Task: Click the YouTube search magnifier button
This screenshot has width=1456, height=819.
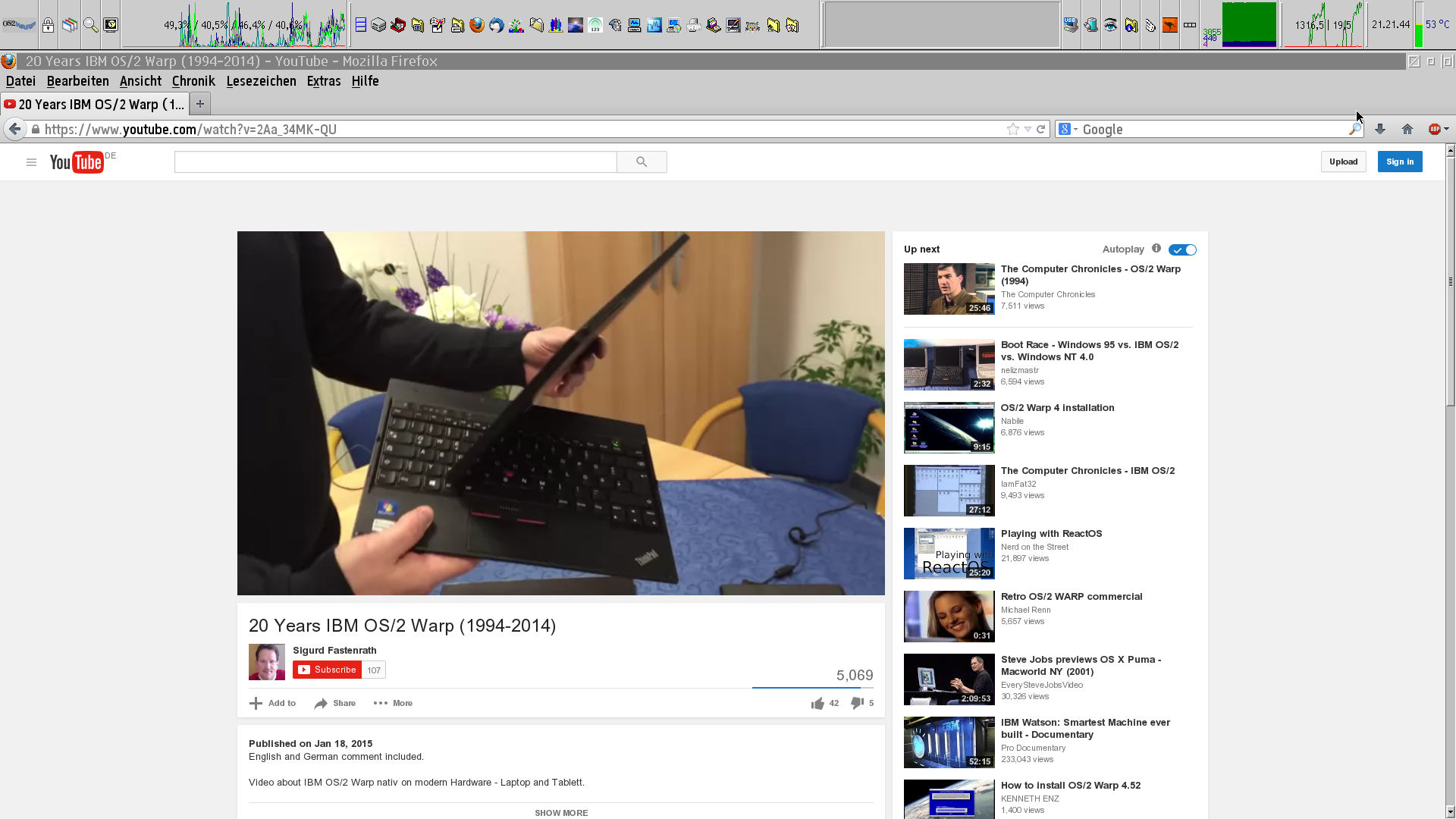Action: click(x=642, y=162)
